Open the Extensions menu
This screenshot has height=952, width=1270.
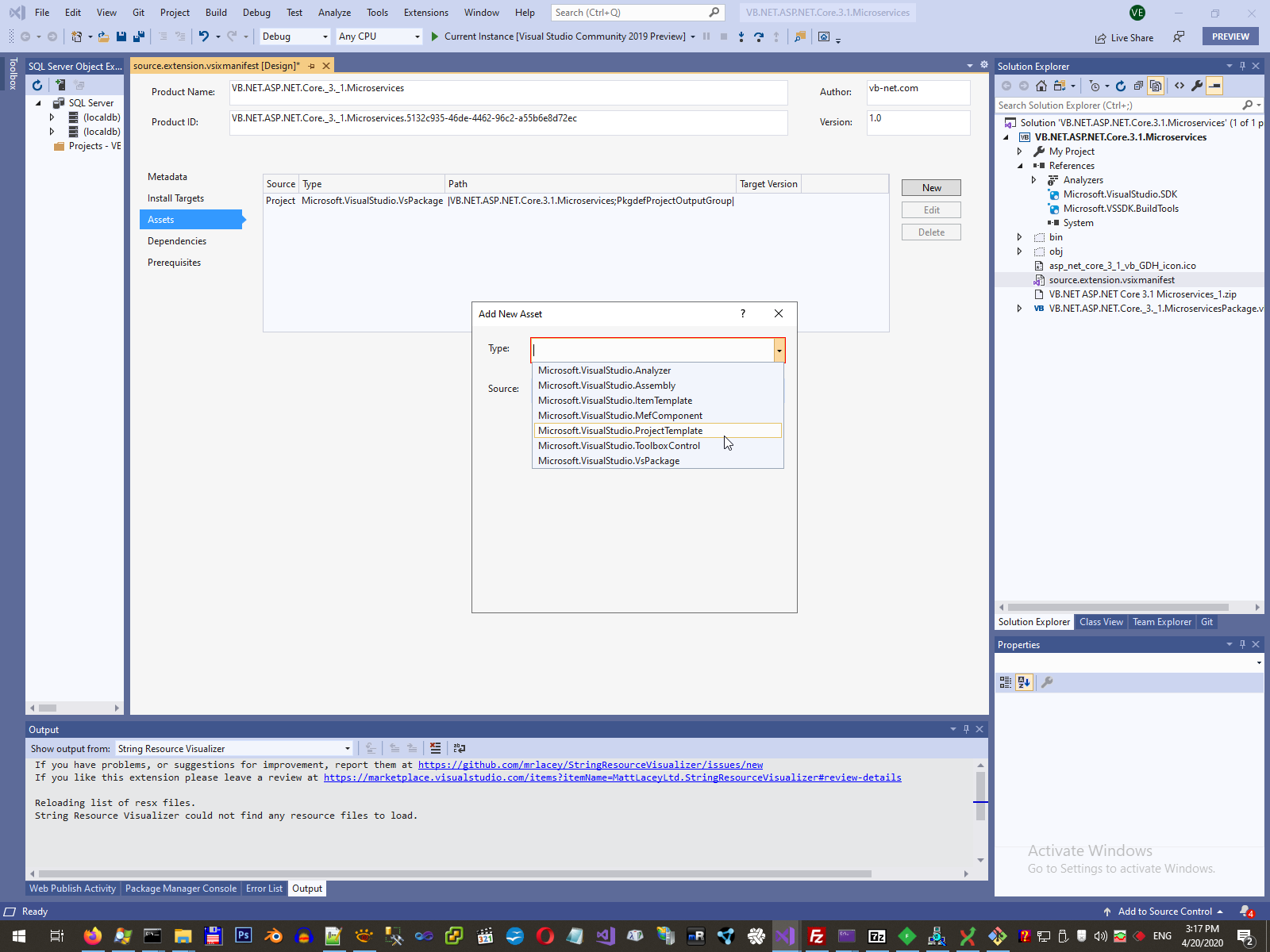click(425, 13)
